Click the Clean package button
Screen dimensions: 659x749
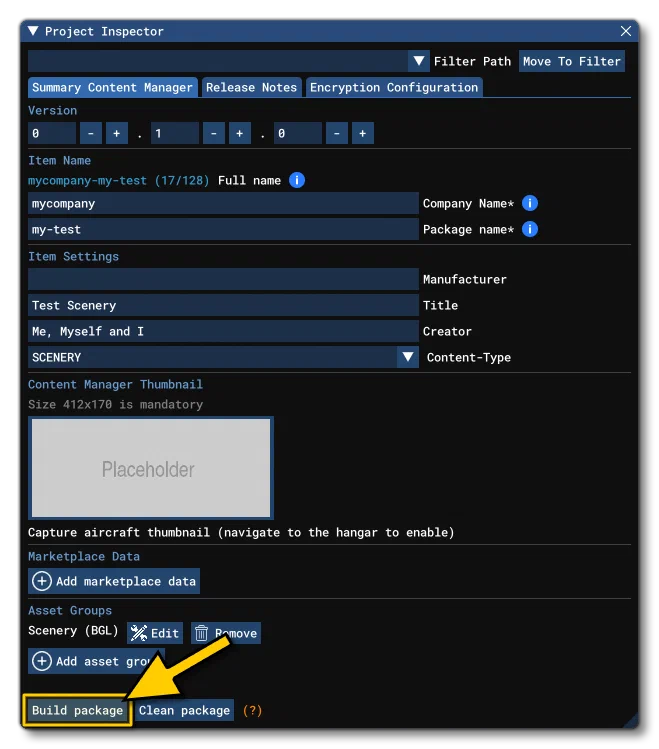point(184,710)
